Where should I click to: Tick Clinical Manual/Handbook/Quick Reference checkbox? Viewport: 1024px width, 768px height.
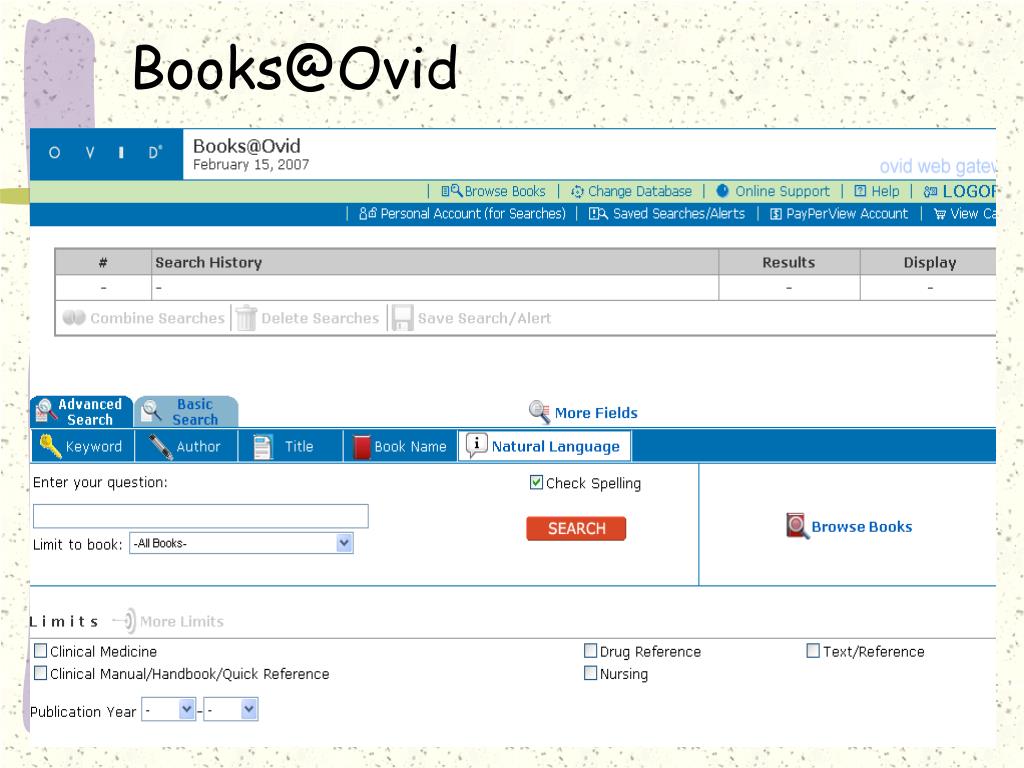coord(40,673)
